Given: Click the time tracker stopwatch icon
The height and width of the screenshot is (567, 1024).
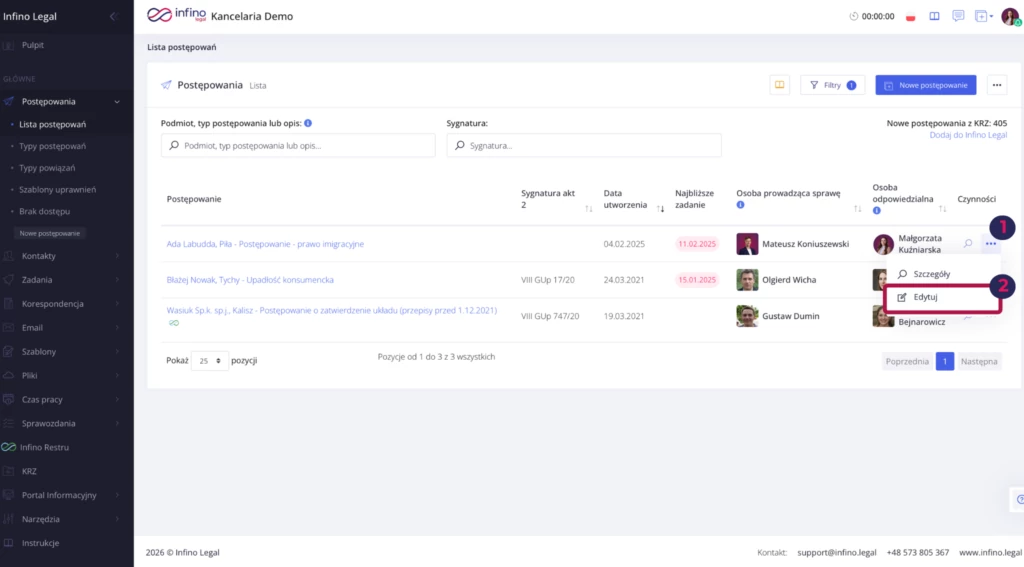Looking at the screenshot, I should (853, 17).
